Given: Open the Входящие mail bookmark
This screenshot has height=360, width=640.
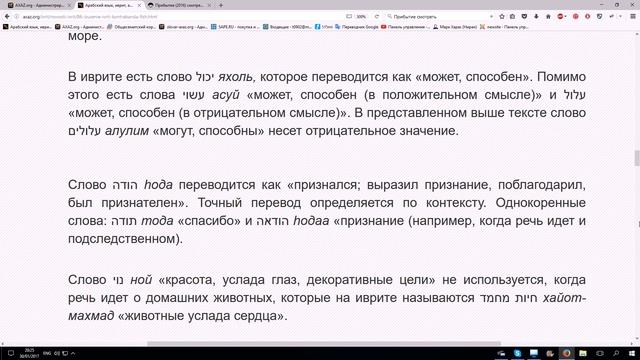Looking at the screenshot, I should coord(287,27).
